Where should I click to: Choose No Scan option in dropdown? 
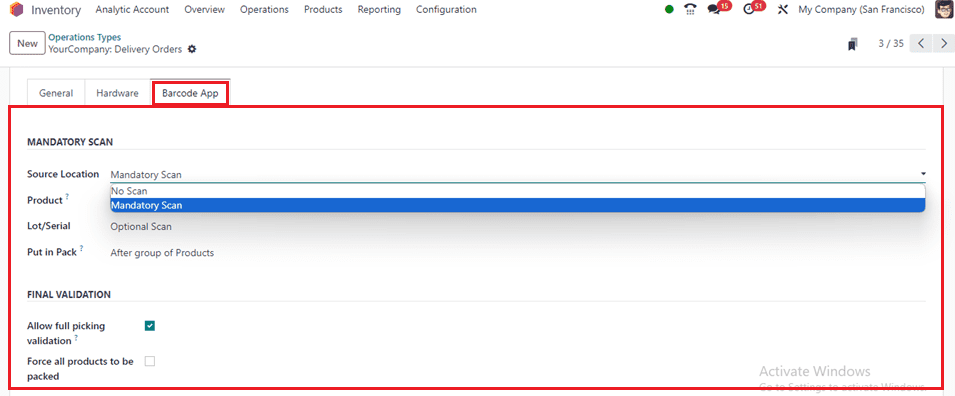[517, 191]
